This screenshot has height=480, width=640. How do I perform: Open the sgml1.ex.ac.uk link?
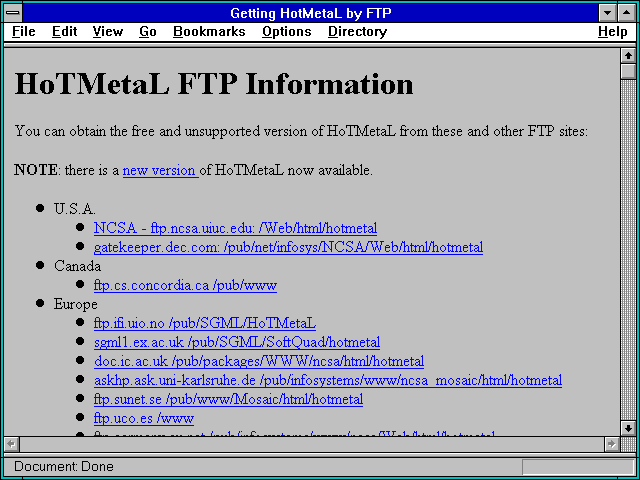pos(237,342)
